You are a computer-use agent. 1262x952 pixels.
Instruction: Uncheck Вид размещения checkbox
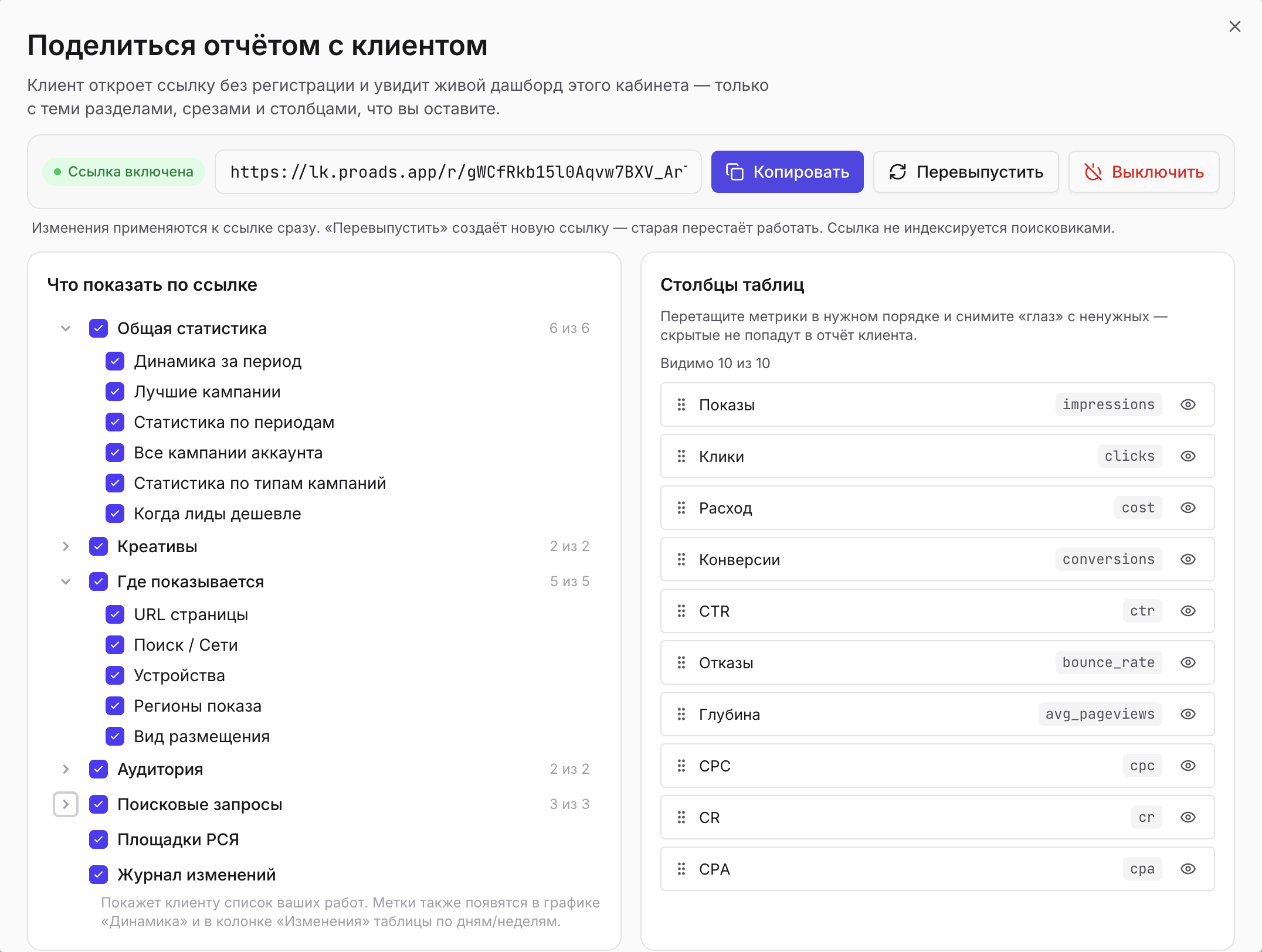115,736
